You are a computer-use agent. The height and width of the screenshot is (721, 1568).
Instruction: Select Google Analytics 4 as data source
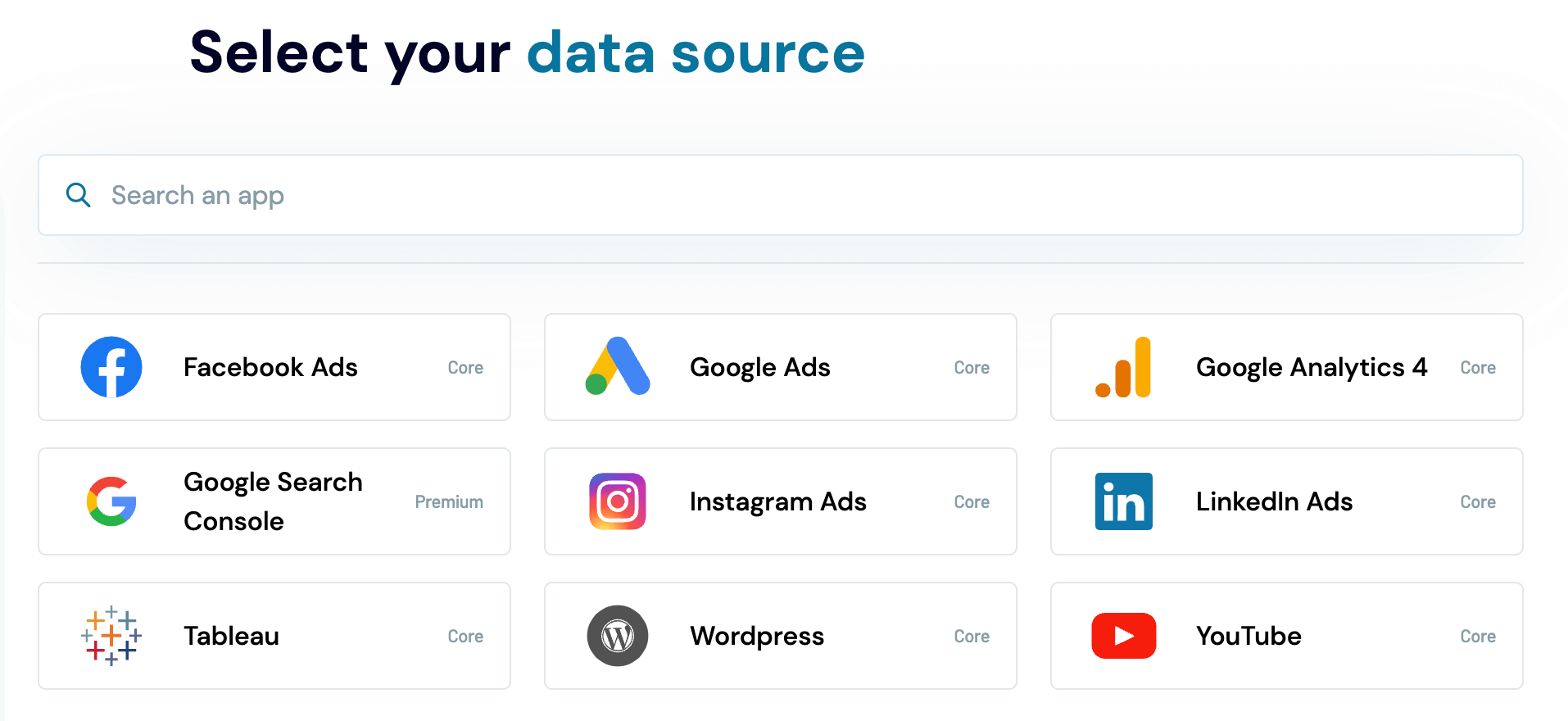[x=1286, y=367]
